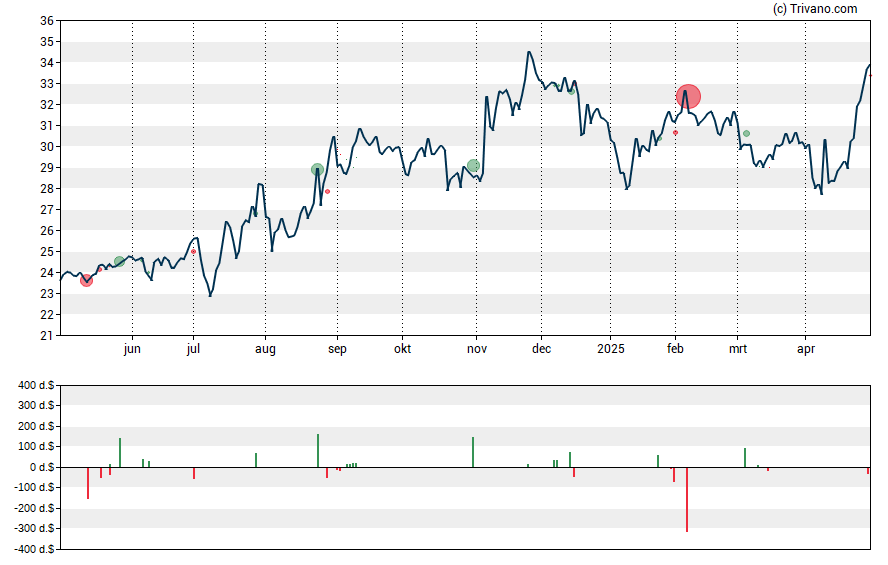The height and width of the screenshot is (565, 888).
Task: Click the tallest green bar in late August
Action: click(318, 451)
